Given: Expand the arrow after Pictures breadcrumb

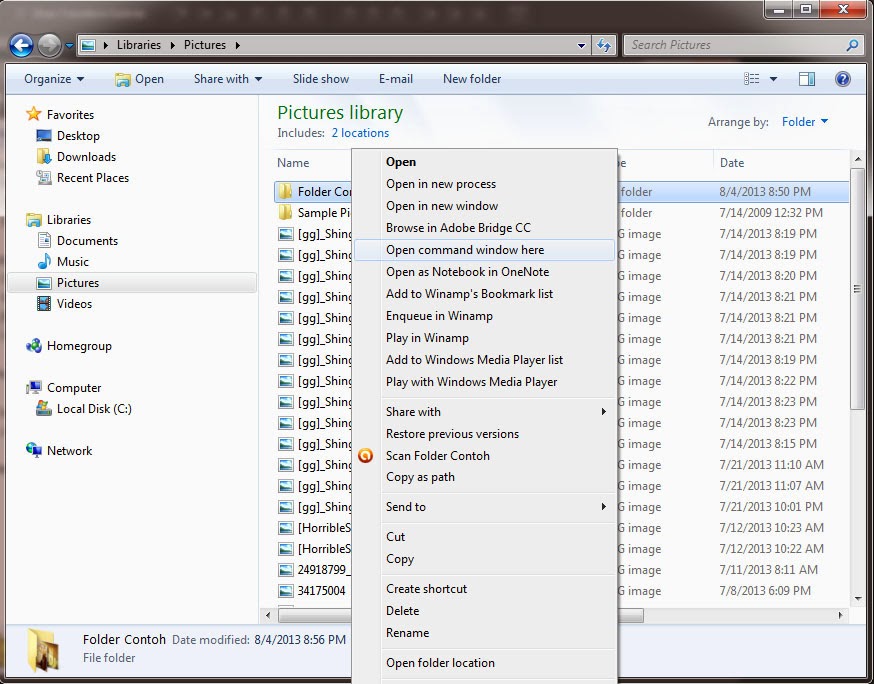Looking at the screenshot, I should 237,45.
